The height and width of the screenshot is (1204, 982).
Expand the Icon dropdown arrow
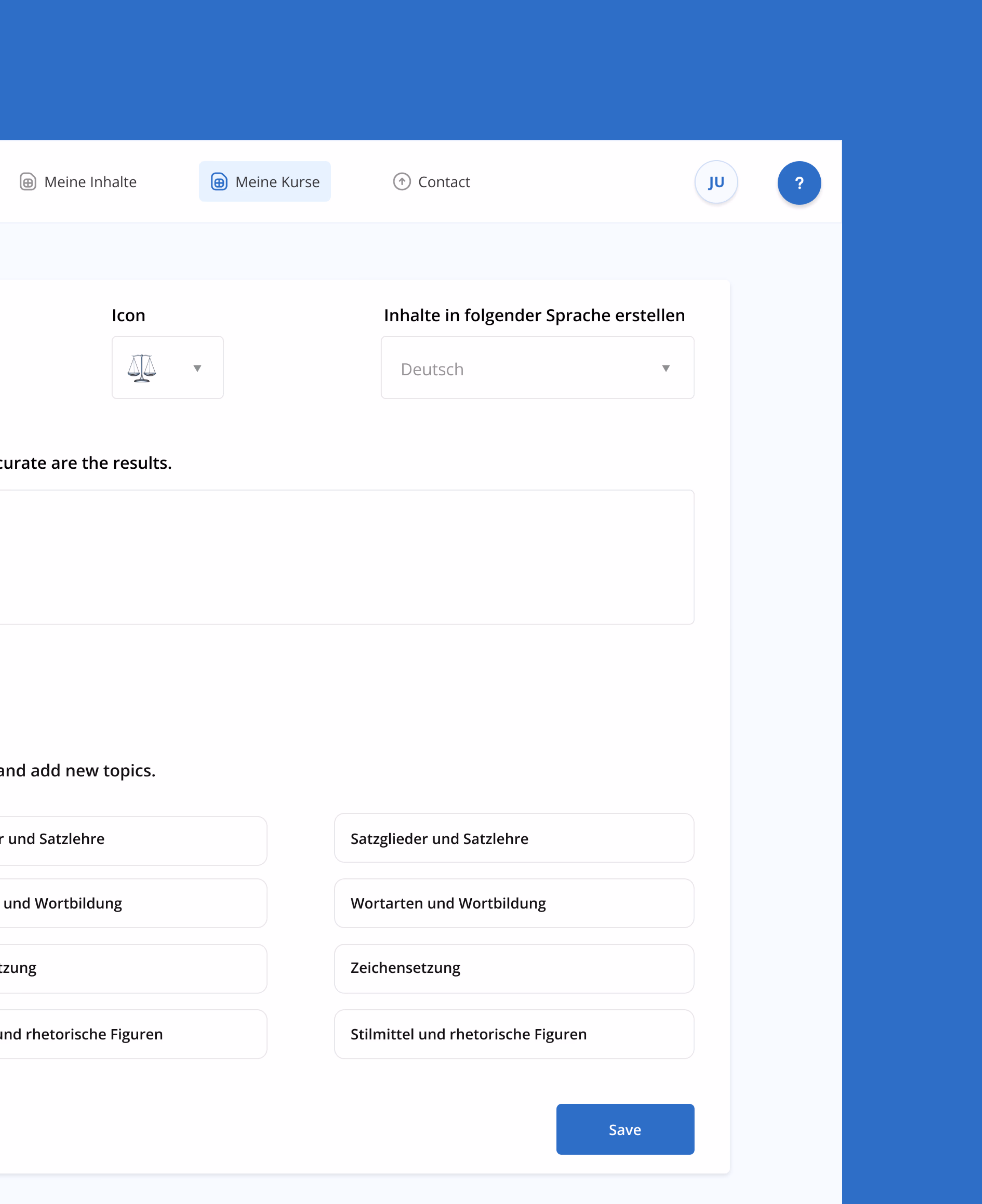point(197,368)
